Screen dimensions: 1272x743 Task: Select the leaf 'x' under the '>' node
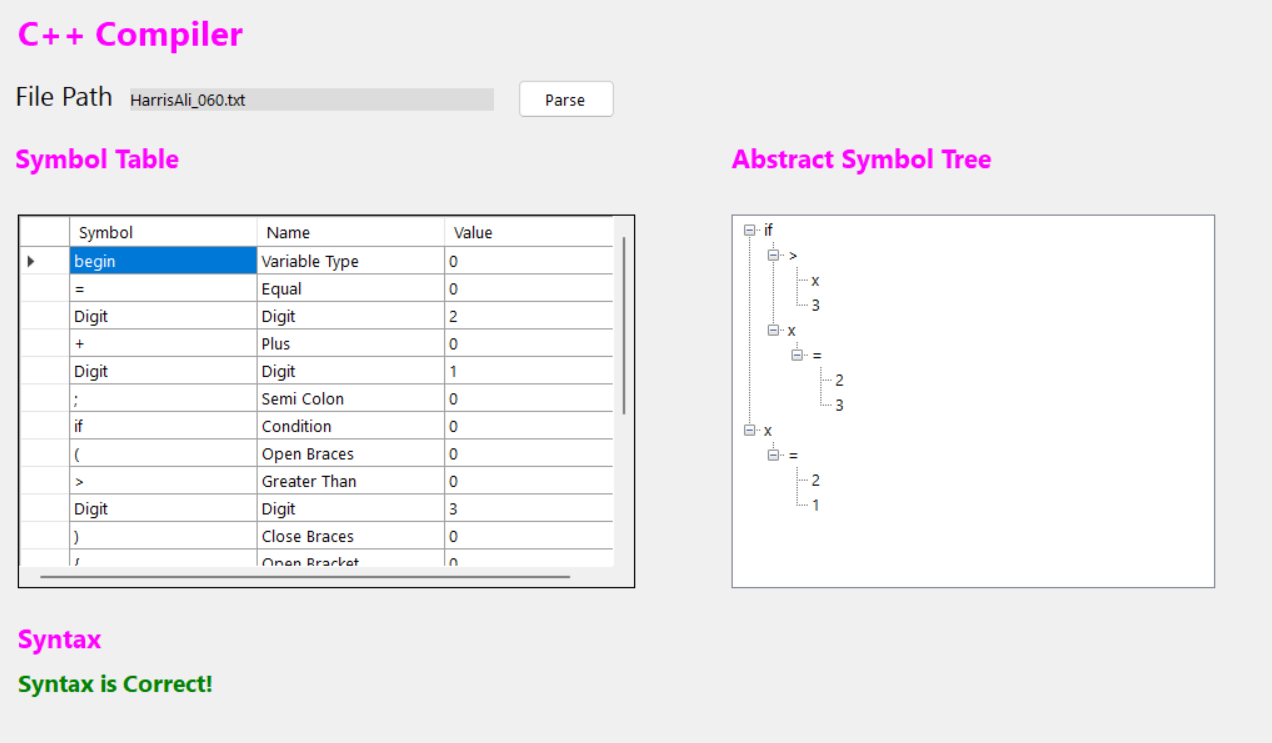[815, 281]
